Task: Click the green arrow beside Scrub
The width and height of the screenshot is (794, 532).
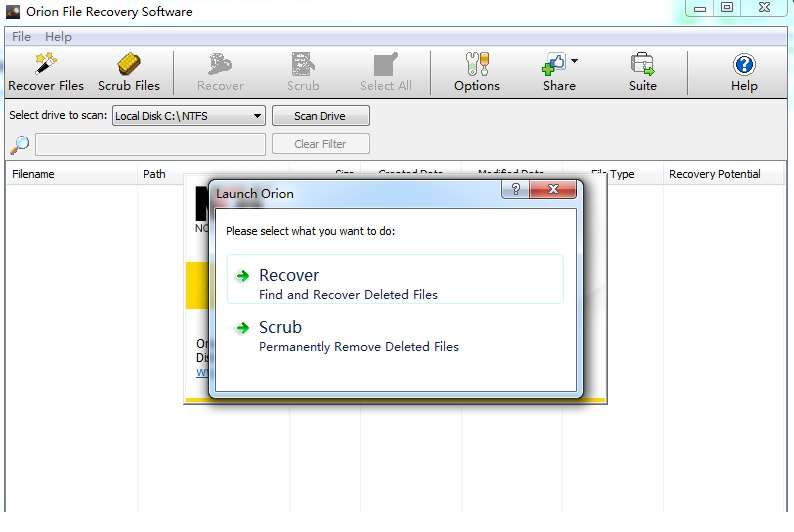Action: pos(243,328)
